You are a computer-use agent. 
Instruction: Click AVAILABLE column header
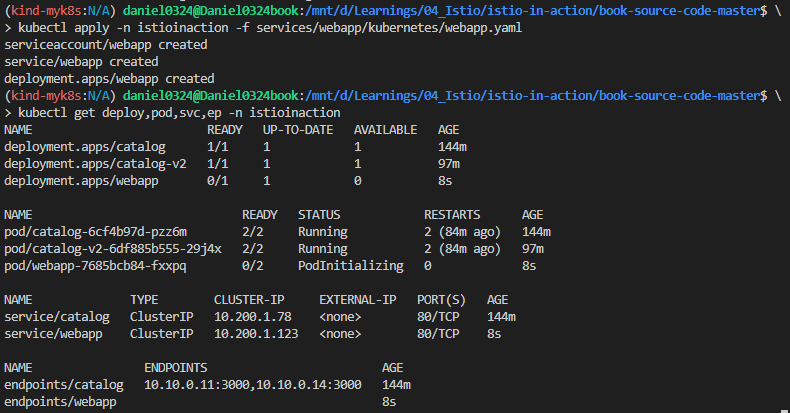(x=385, y=130)
